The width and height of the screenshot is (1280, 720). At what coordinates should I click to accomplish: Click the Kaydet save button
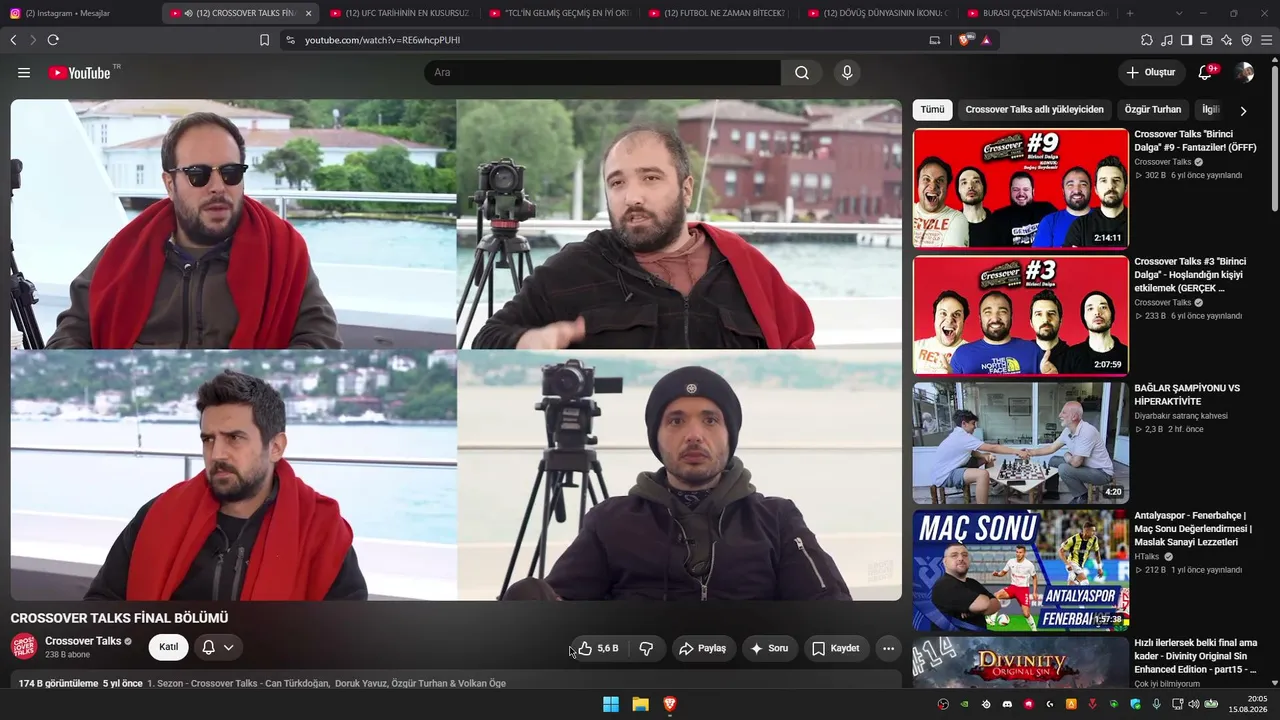pyautogui.click(x=836, y=648)
